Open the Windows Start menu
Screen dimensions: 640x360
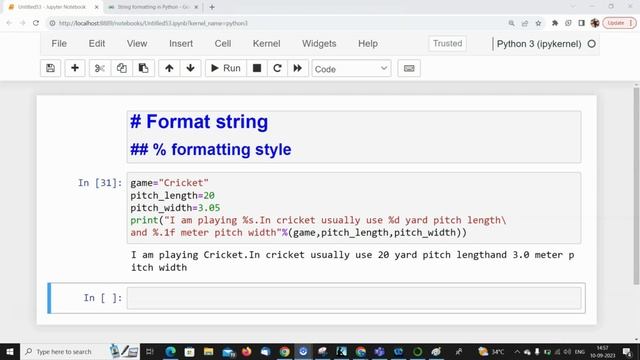click(9, 351)
